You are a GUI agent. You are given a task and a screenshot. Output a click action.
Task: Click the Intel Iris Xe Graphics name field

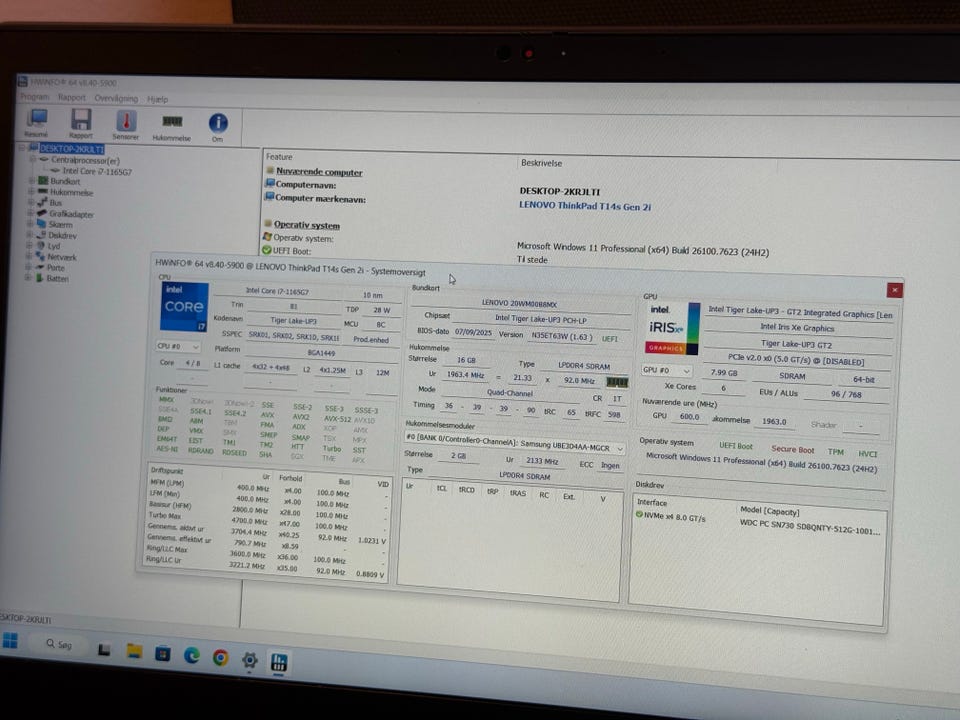coord(797,328)
